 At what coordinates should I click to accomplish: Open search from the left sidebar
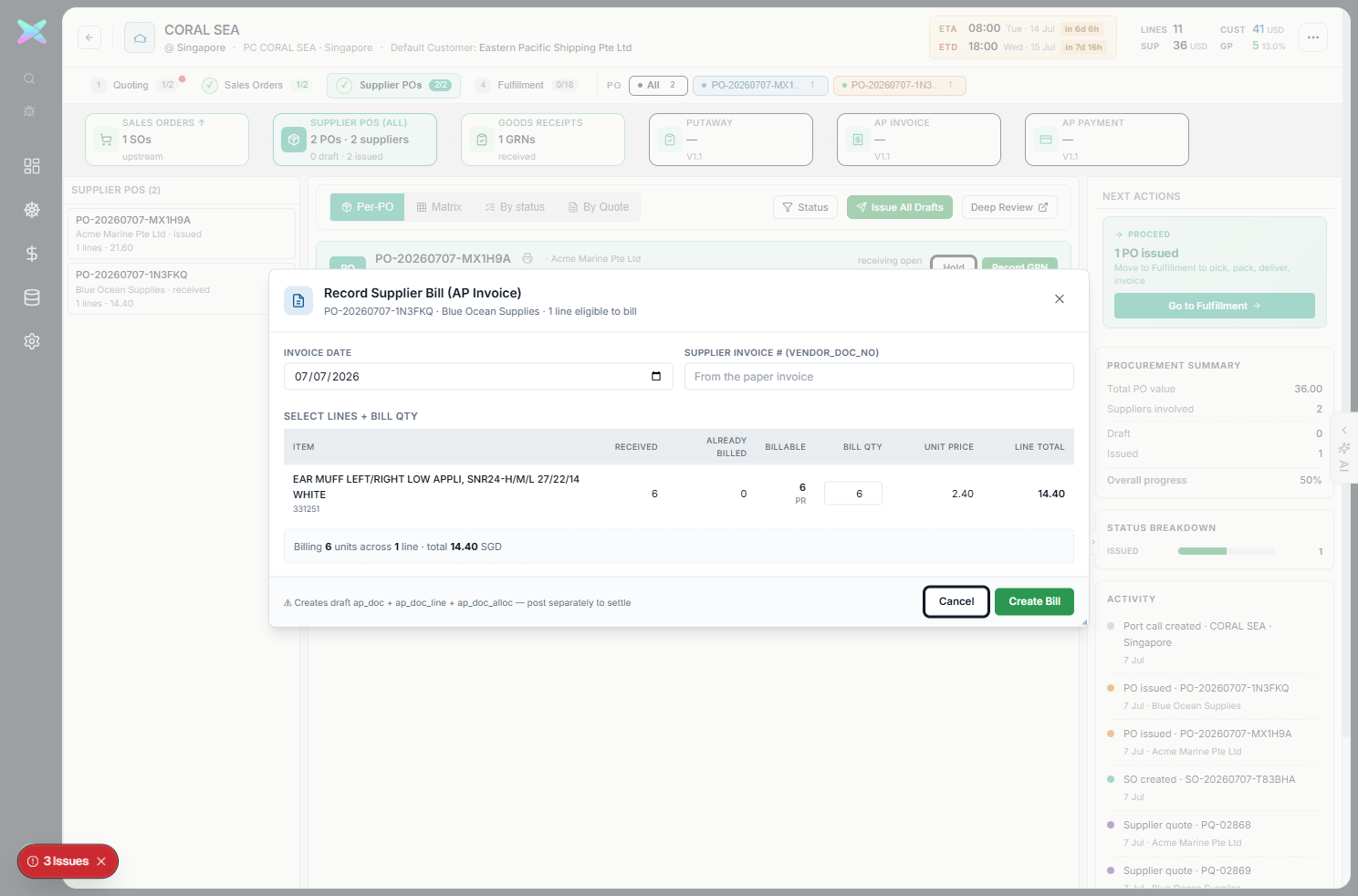pos(29,78)
